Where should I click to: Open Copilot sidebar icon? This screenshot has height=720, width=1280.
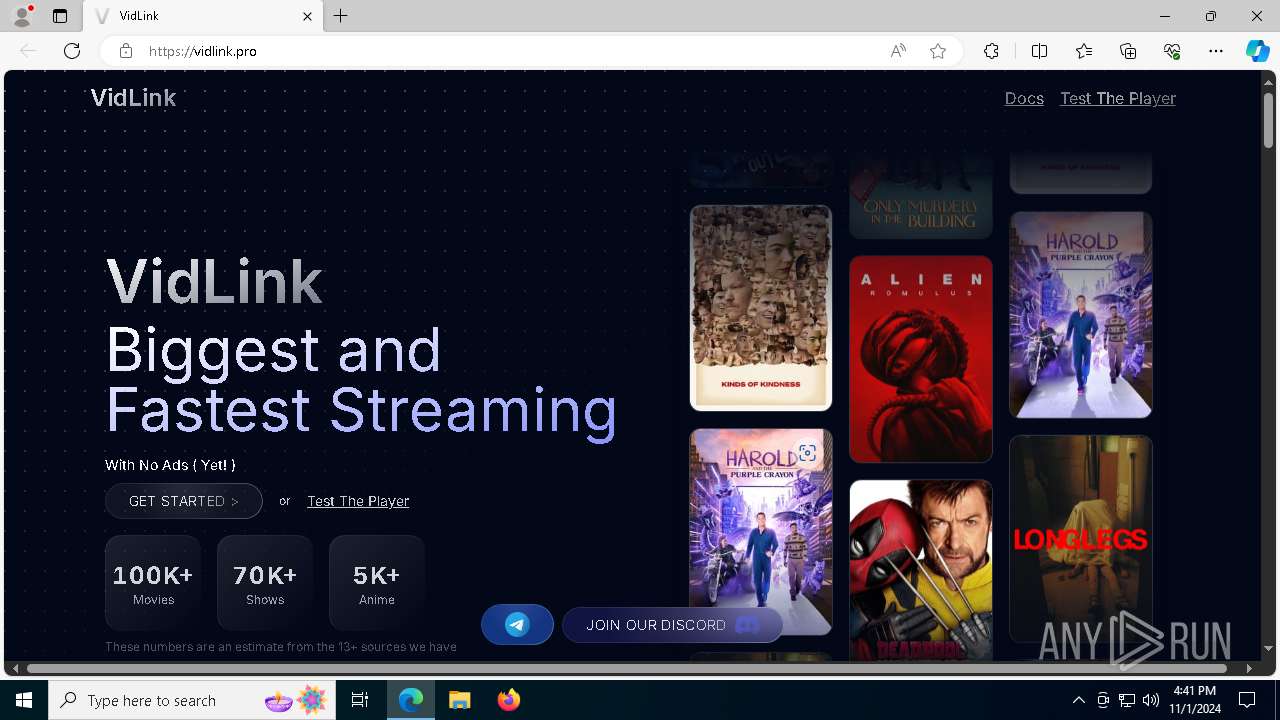tap(1257, 51)
